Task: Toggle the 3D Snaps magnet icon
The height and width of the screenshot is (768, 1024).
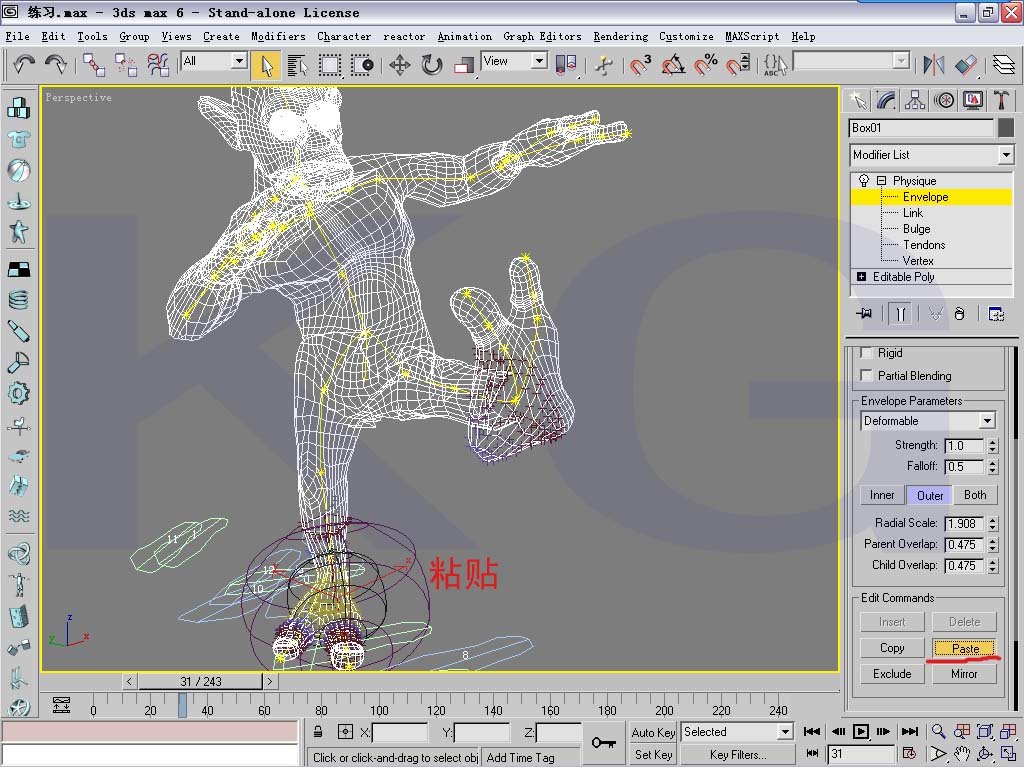Action: [640, 65]
